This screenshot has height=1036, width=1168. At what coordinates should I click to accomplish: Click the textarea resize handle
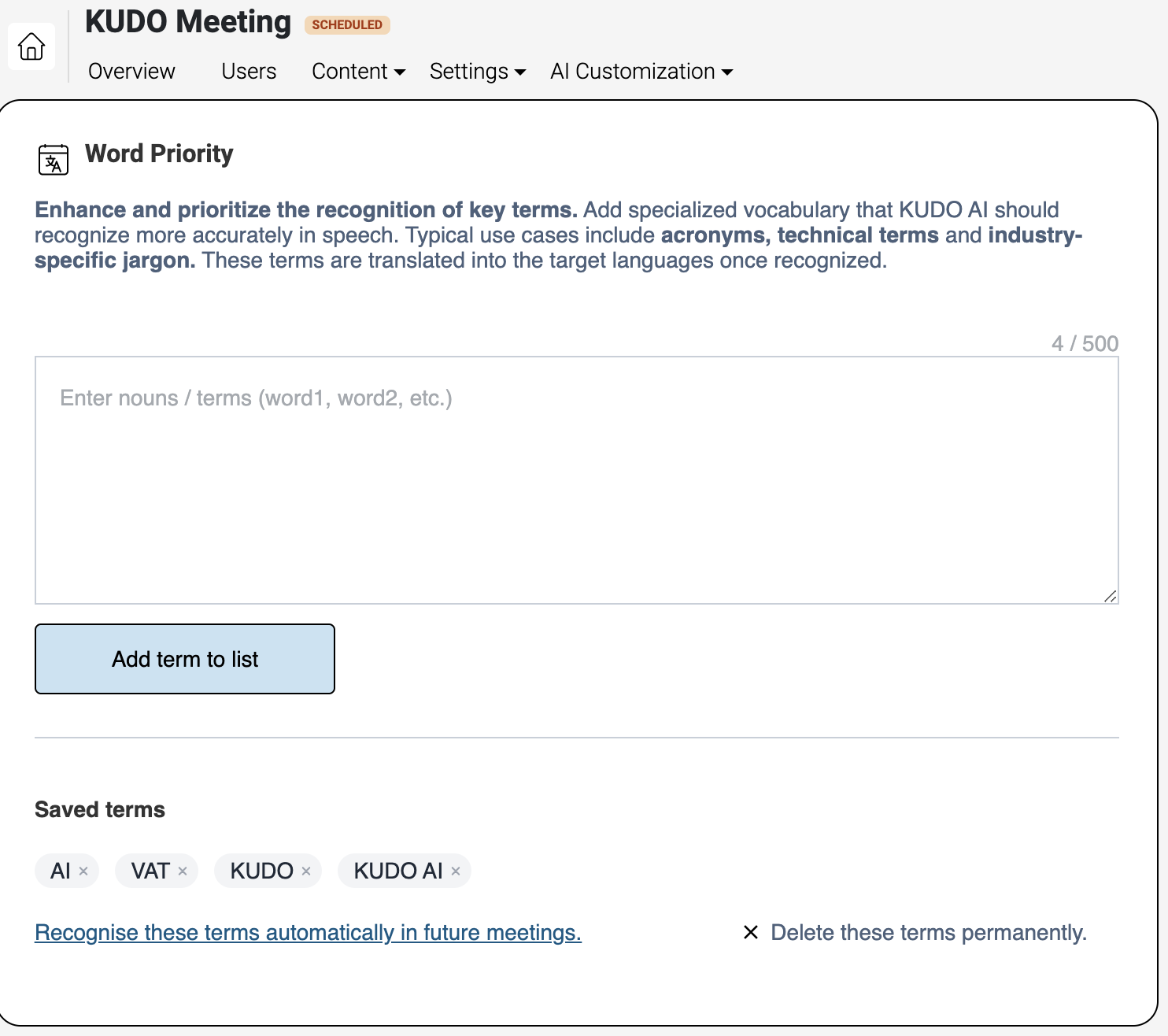[1110, 596]
